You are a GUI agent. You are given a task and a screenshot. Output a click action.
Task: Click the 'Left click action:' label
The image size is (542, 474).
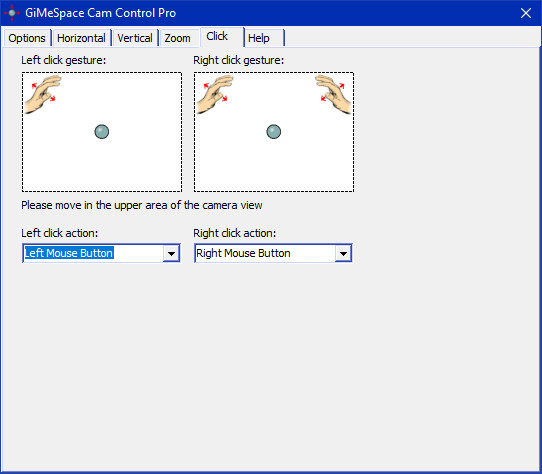pos(59,233)
